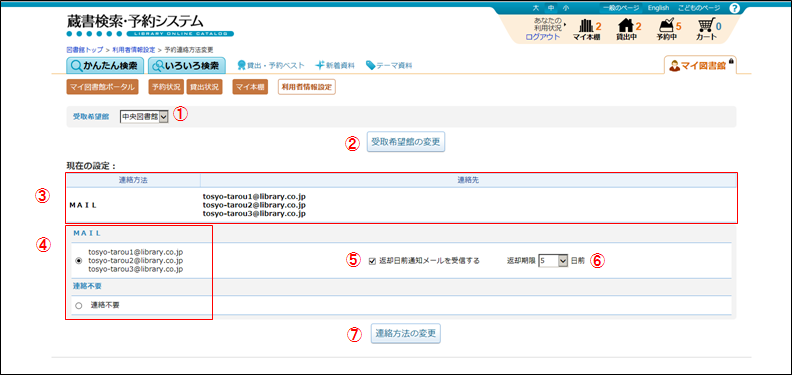The image size is (792, 375).
Task: Open the help question mark icon
Action: tap(734, 8)
